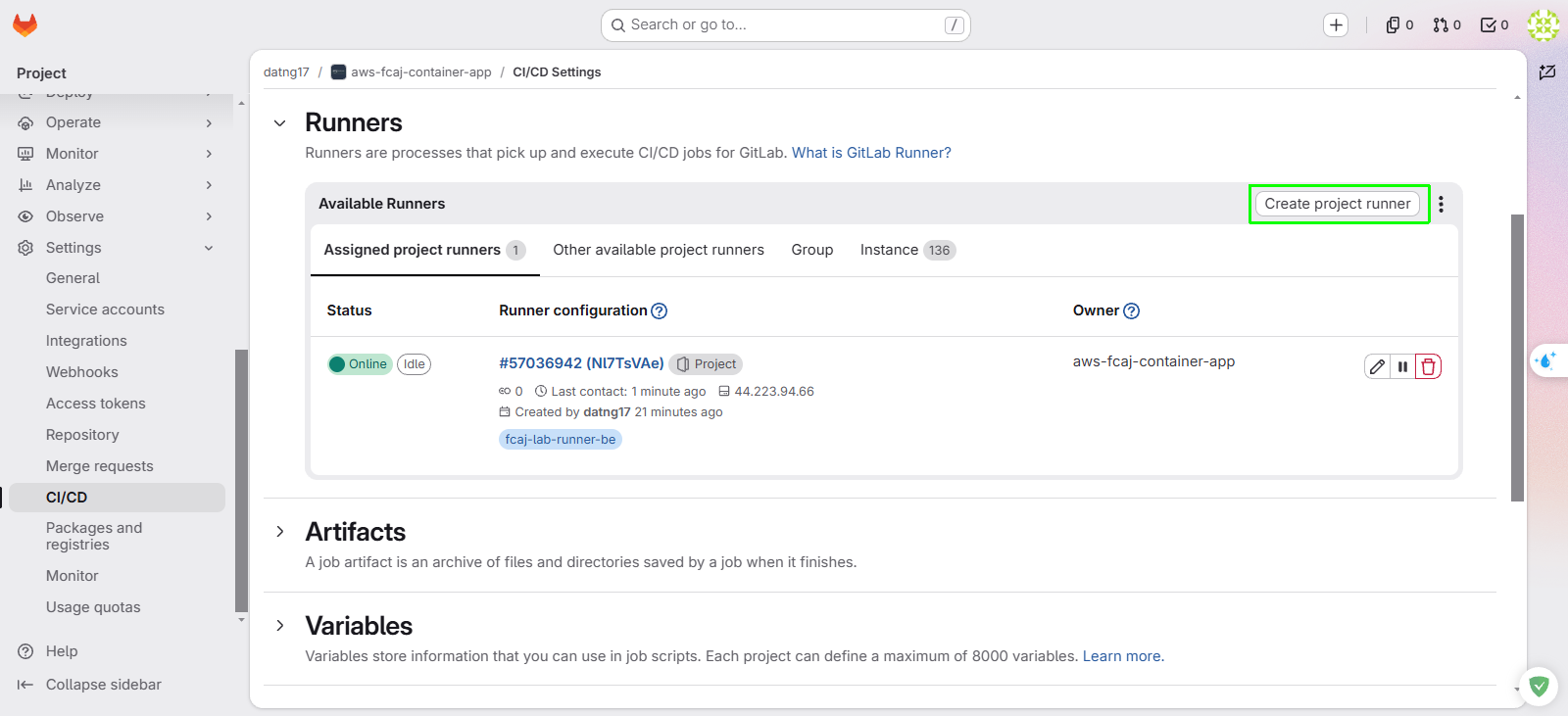The width and height of the screenshot is (1568, 716).
Task: Delete runner with trash icon
Action: pyautogui.click(x=1428, y=366)
